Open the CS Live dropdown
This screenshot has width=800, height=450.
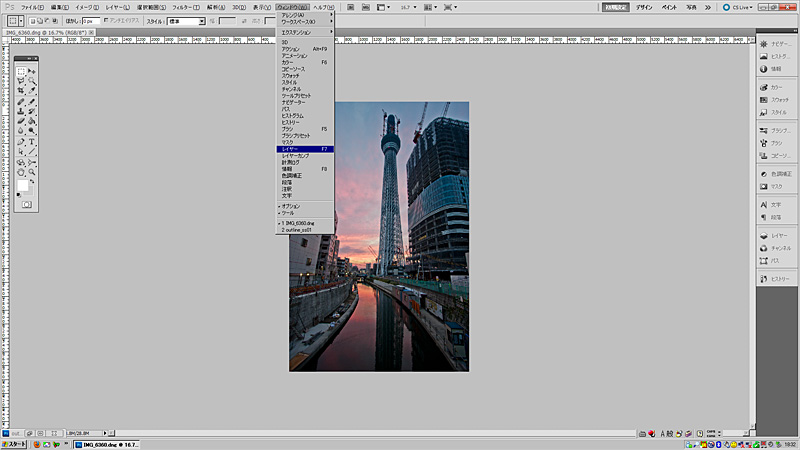click(x=737, y=7)
